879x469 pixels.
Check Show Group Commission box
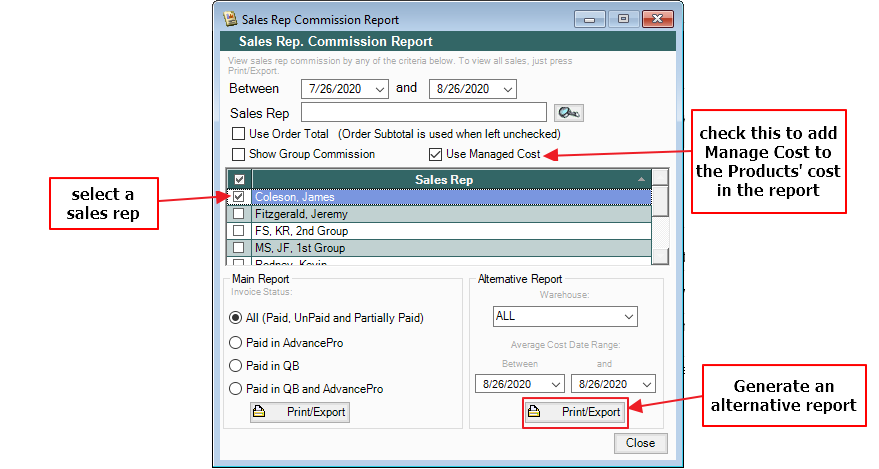(238, 154)
